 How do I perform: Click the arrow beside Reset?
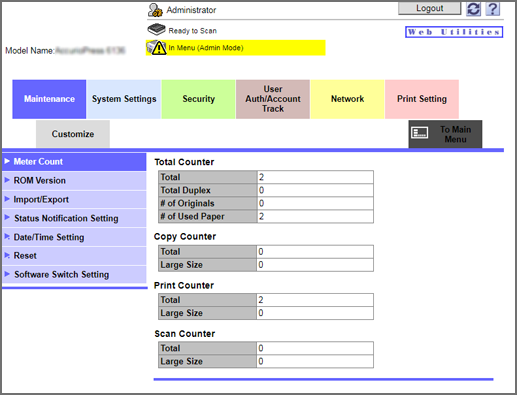[x=7, y=255]
